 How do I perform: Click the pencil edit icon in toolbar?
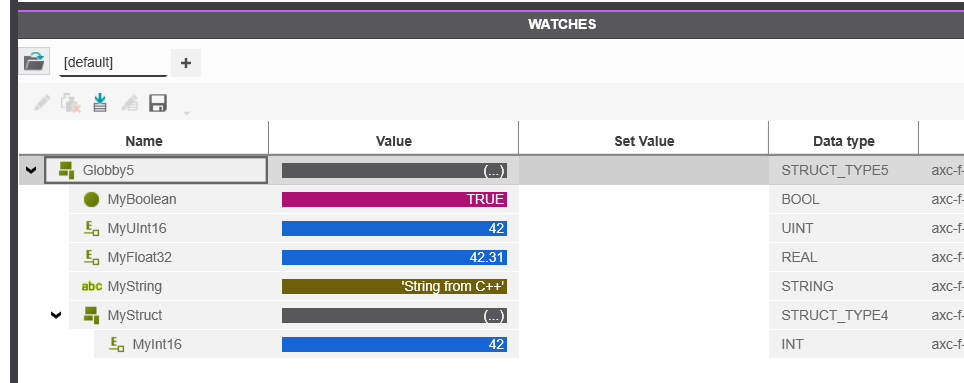coord(42,103)
